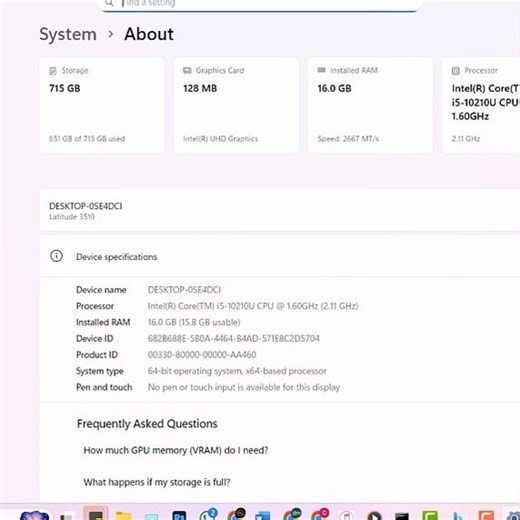
Task: Open the Graphics Card 128 MB card
Action: coord(236,105)
